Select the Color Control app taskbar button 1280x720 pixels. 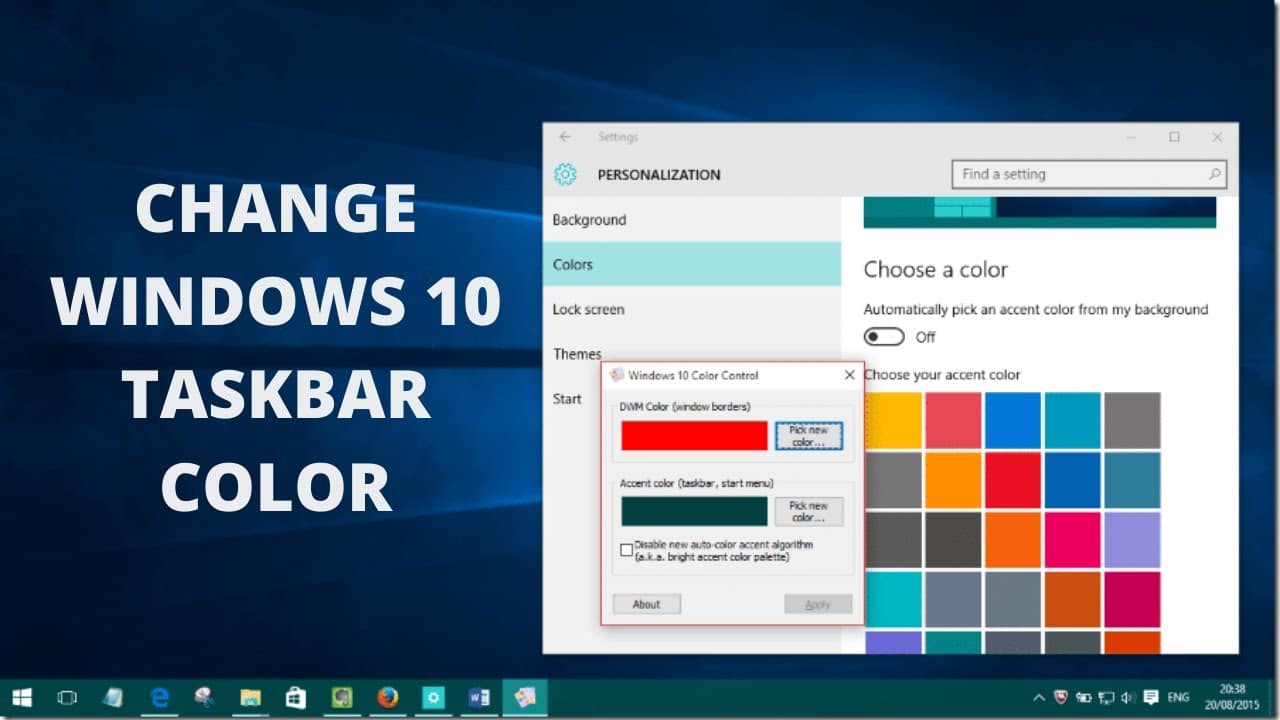pyautogui.click(x=525, y=697)
